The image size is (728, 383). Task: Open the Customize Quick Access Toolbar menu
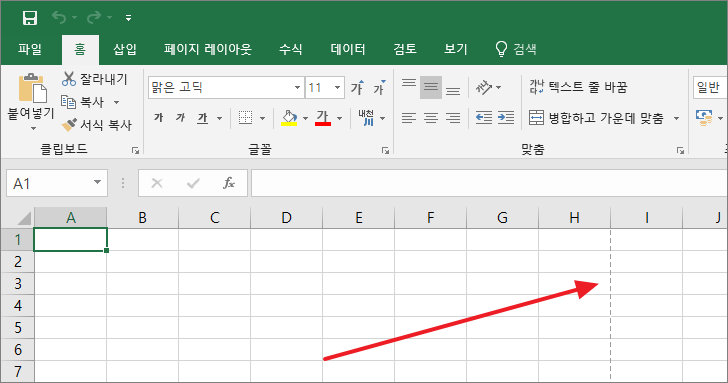(129, 18)
